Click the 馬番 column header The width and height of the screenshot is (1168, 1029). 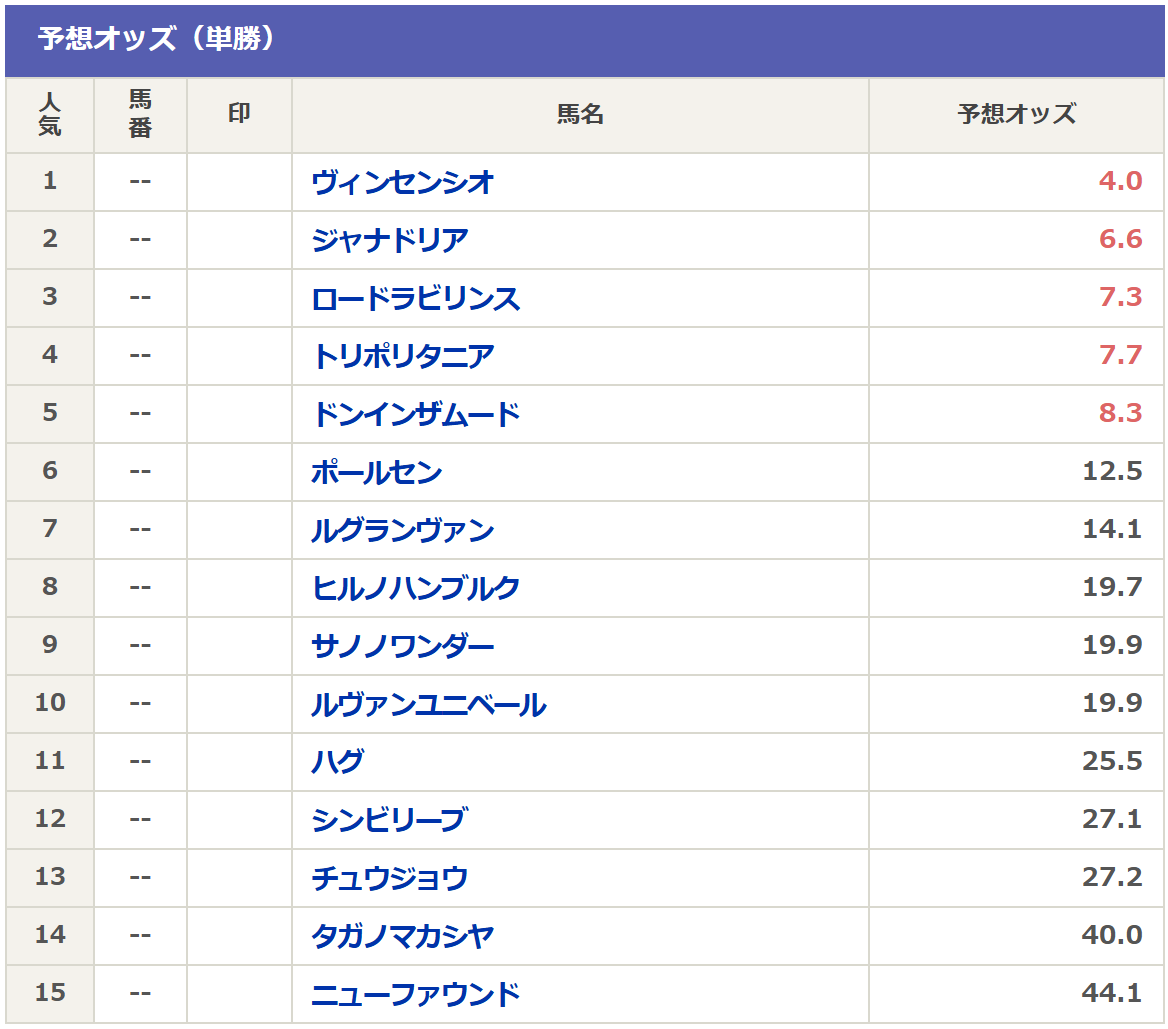coord(140,115)
